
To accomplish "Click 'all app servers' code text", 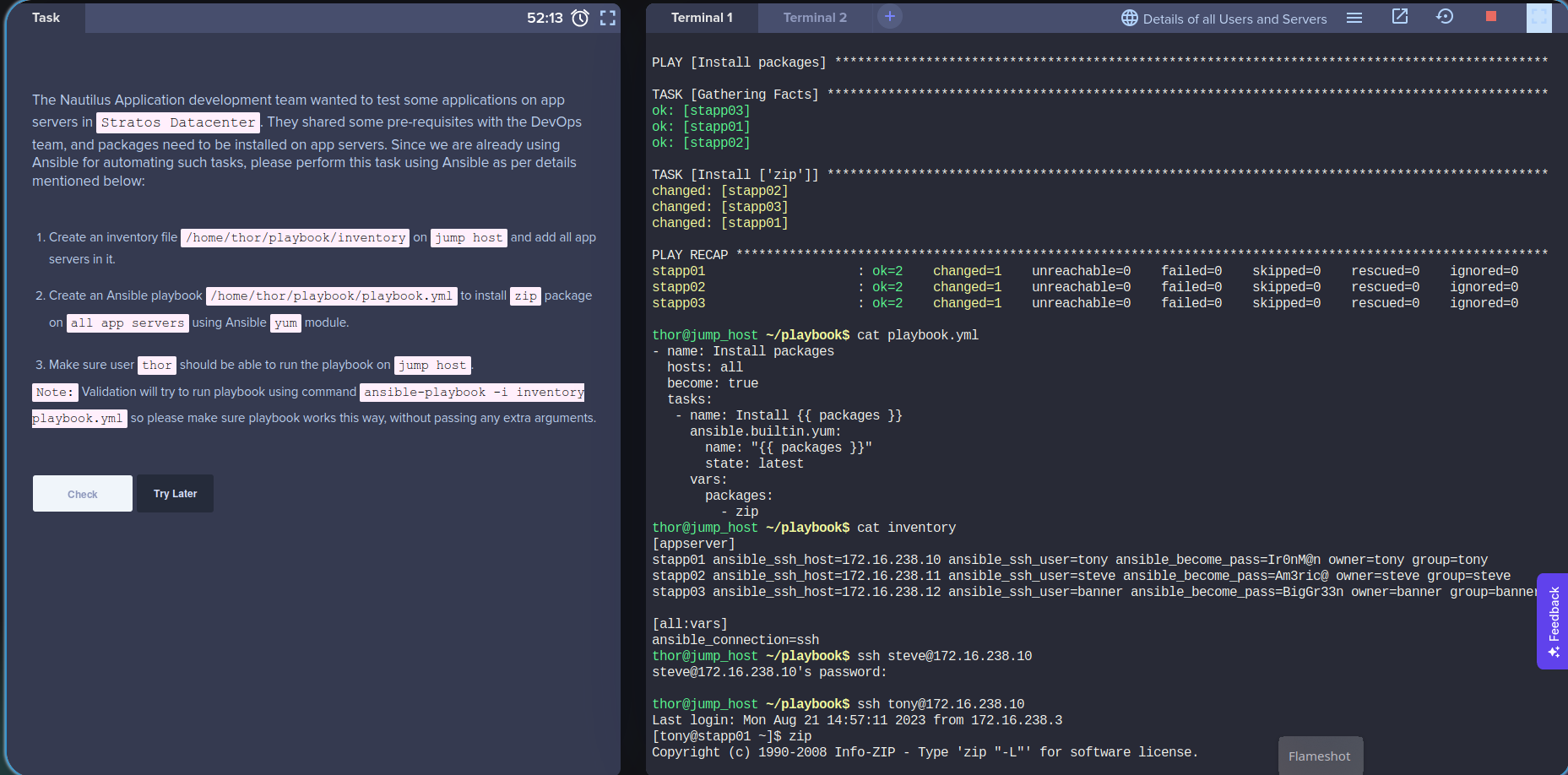I will click(x=128, y=323).
